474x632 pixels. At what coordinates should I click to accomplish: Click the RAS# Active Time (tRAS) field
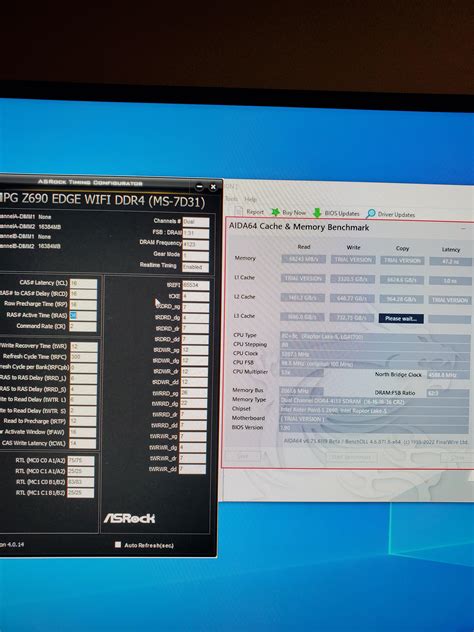pos(83,316)
